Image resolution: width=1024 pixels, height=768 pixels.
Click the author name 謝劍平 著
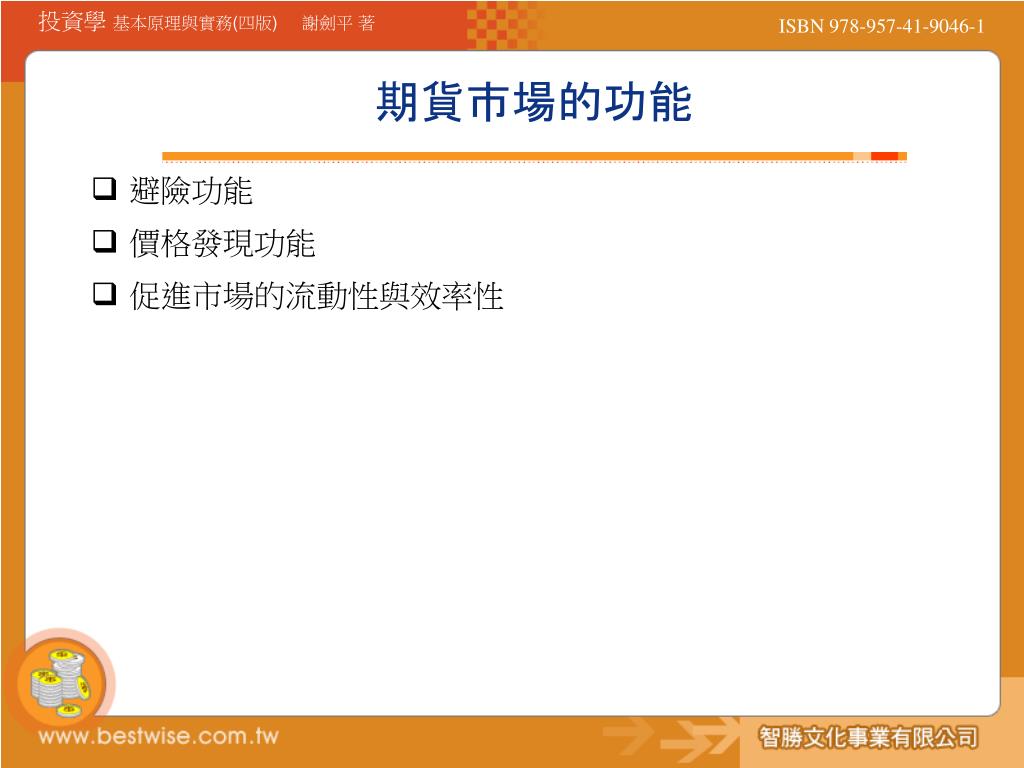pyautogui.click(x=338, y=24)
